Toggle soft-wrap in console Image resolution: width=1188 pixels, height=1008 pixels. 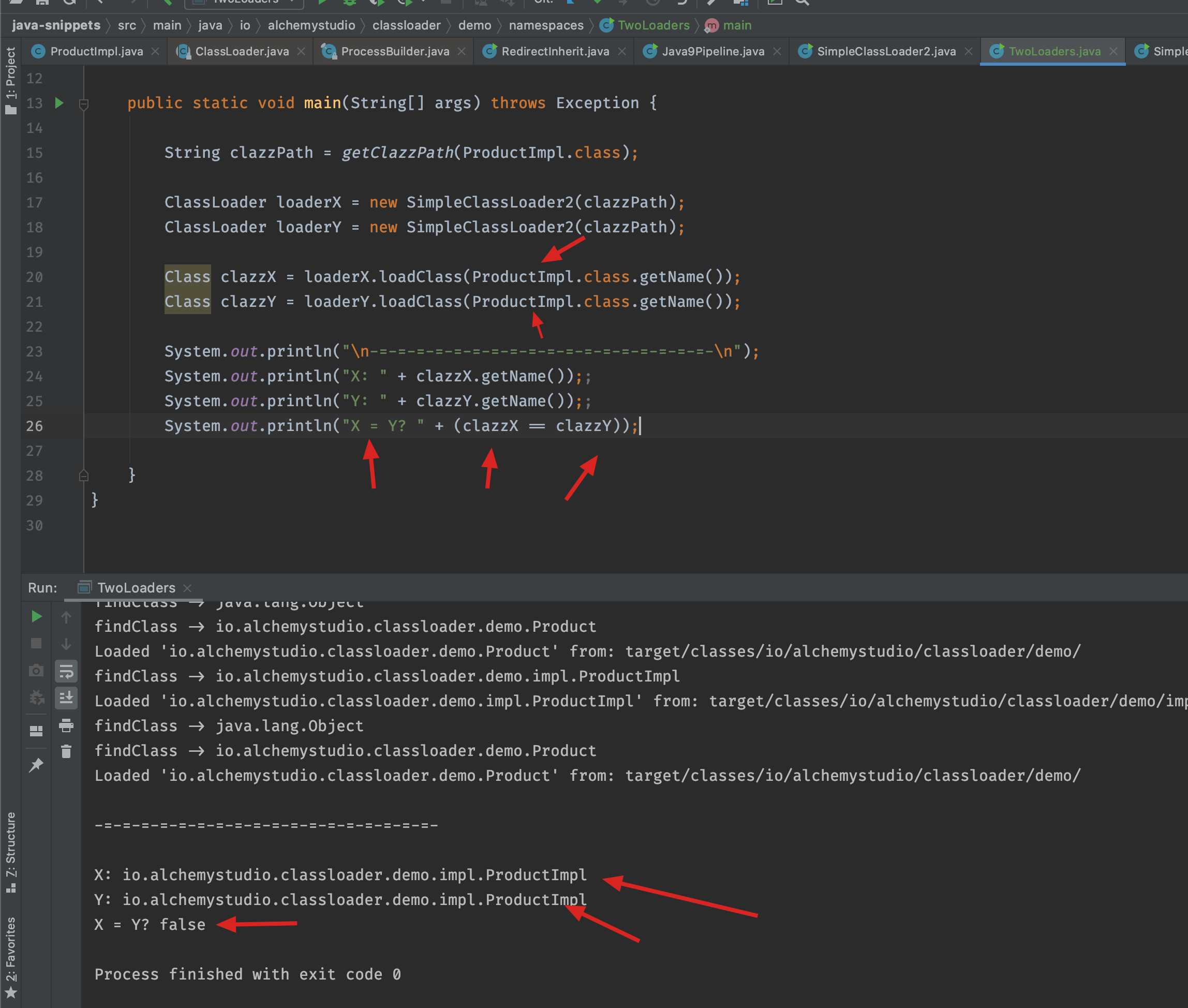click(x=66, y=672)
